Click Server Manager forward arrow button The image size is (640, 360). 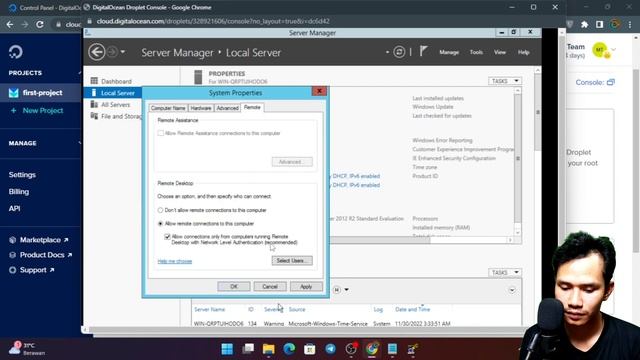coord(112,52)
